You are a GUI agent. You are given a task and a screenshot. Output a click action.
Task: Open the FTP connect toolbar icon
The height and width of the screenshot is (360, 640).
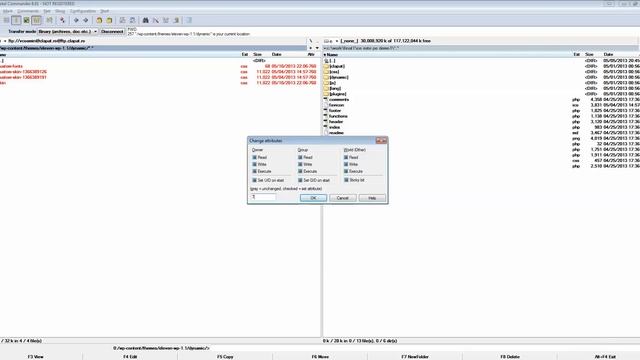coord(122,20)
